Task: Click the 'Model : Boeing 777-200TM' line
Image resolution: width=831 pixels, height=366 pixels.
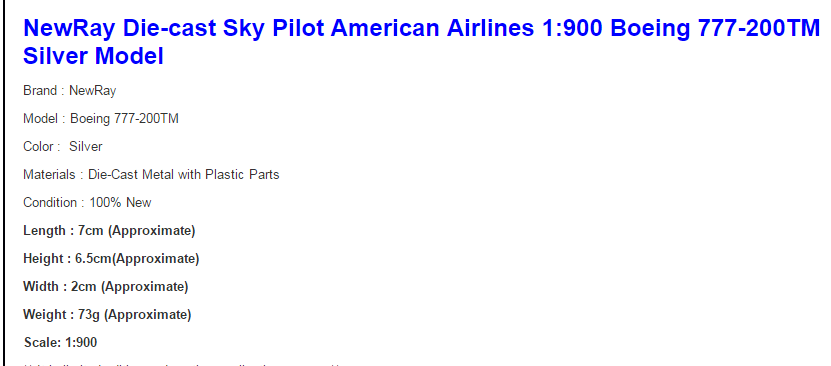Action: pyautogui.click(x=101, y=119)
